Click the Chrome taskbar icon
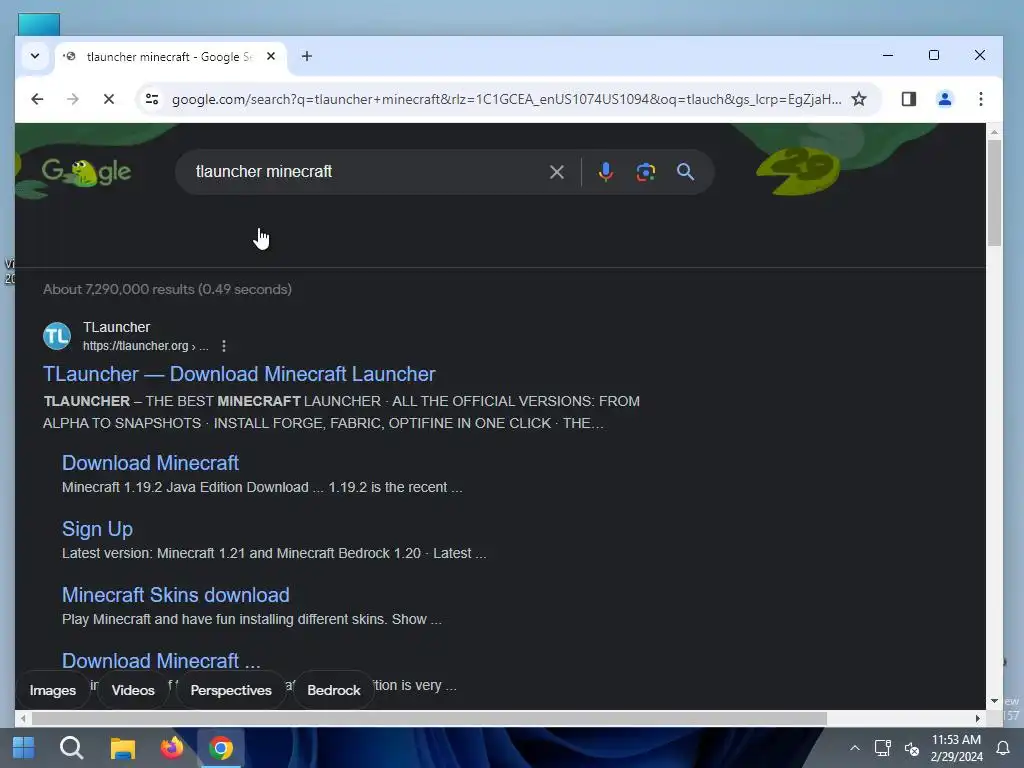 pyautogui.click(x=221, y=748)
